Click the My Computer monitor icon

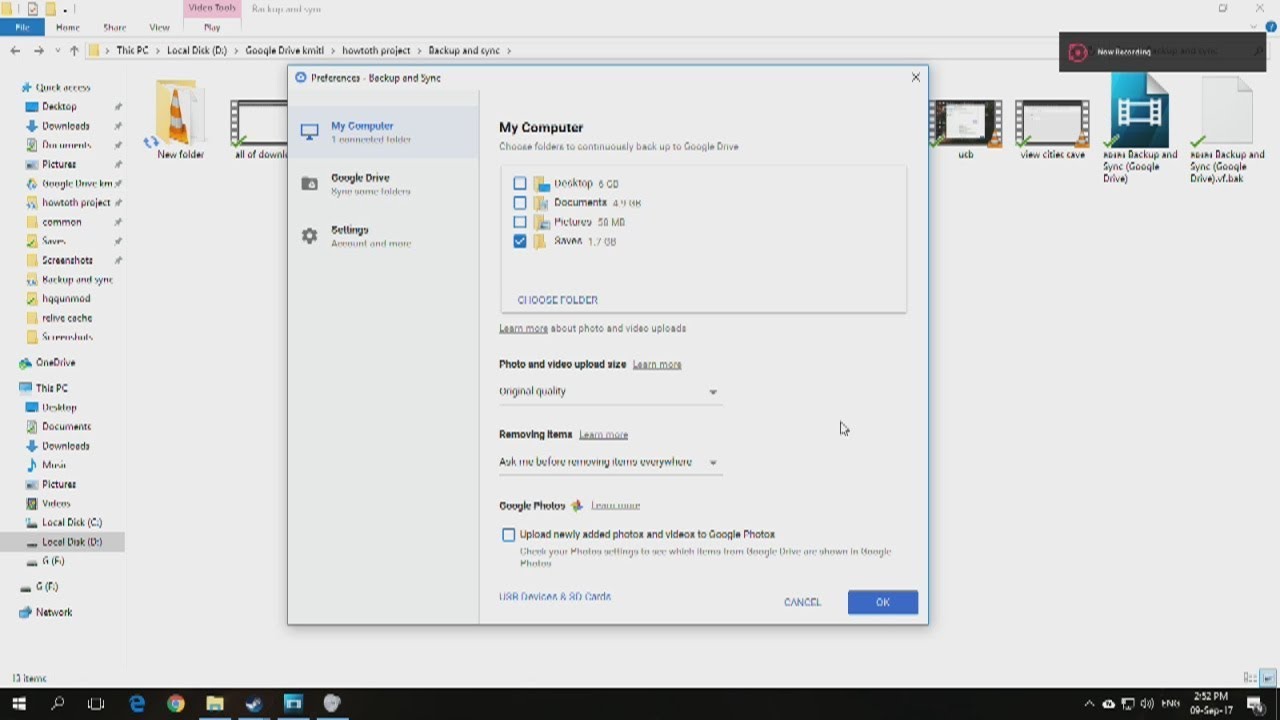[310, 132]
